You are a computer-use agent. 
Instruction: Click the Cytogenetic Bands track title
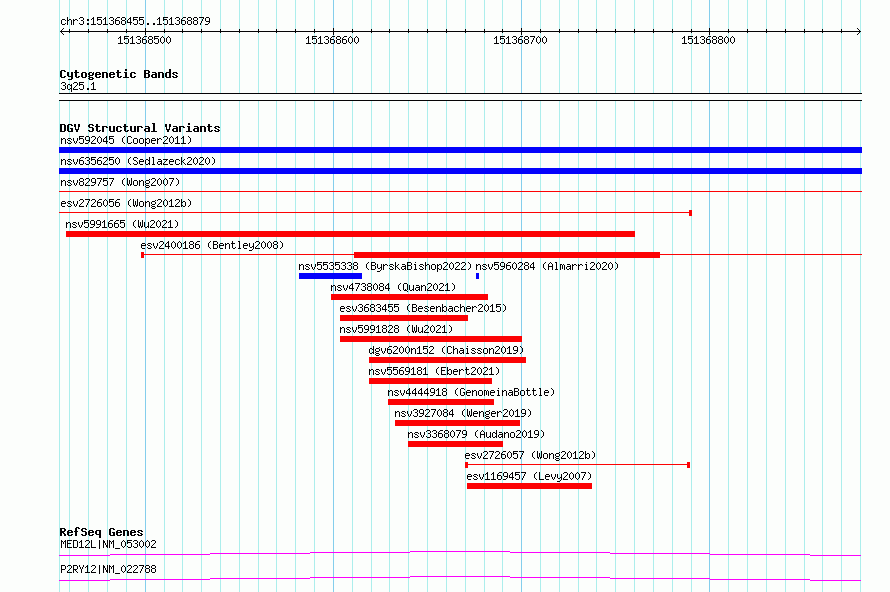click(x=119, y=74)
